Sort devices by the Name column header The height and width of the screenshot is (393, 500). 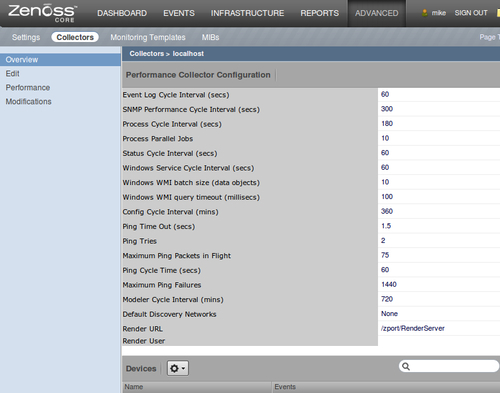click(197, 387)
